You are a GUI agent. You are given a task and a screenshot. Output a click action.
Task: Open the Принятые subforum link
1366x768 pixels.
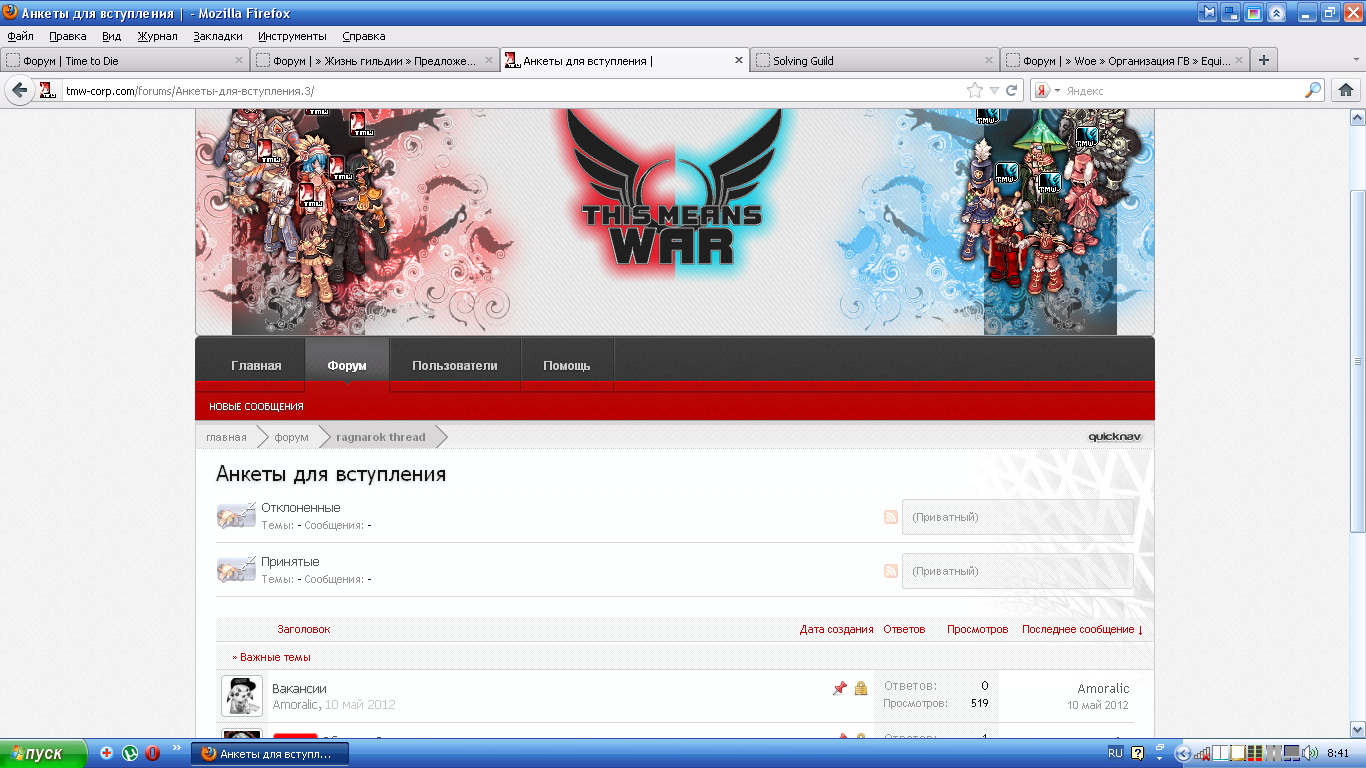pos(290,562)
